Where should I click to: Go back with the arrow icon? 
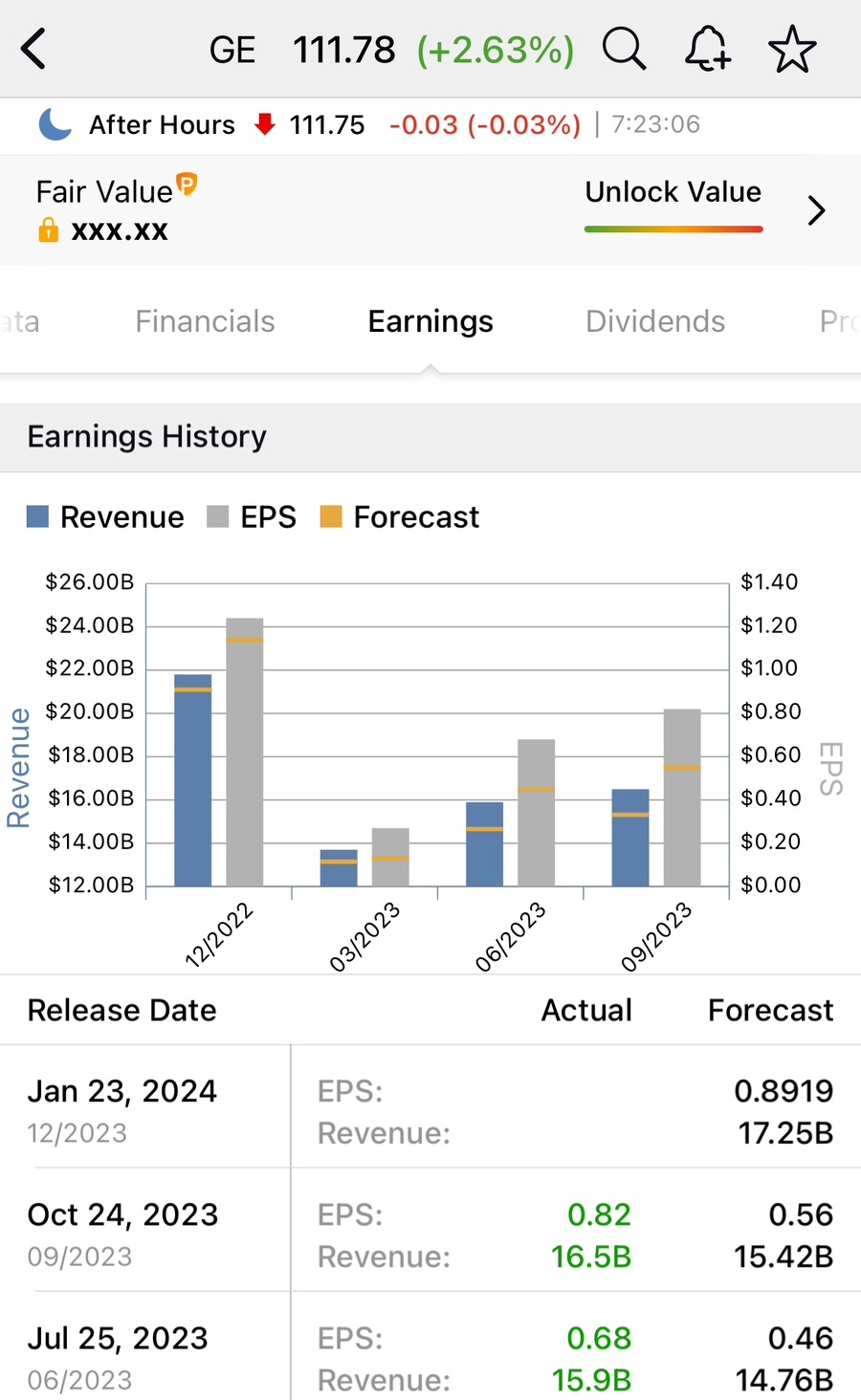pyautogui.click(x=33, y=49)
